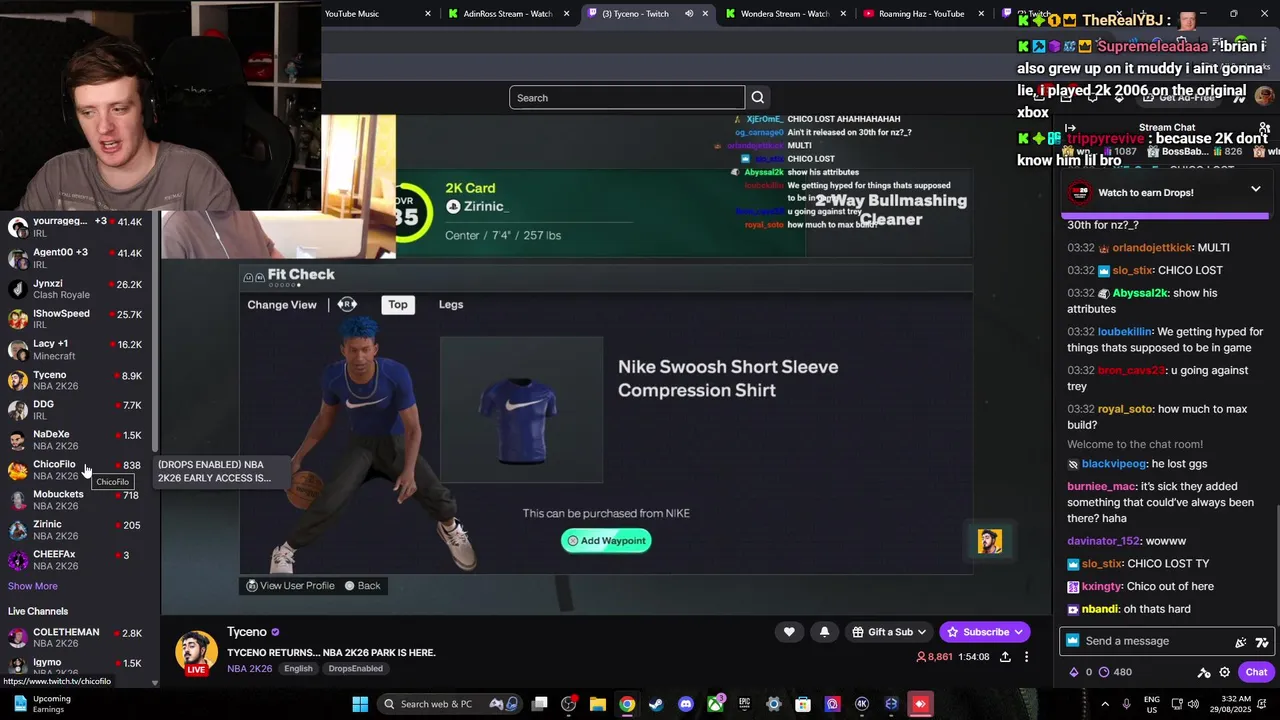Open Jynxzi channel in sidebar
The image size is (1280, 720).
[x=75, y=289]
